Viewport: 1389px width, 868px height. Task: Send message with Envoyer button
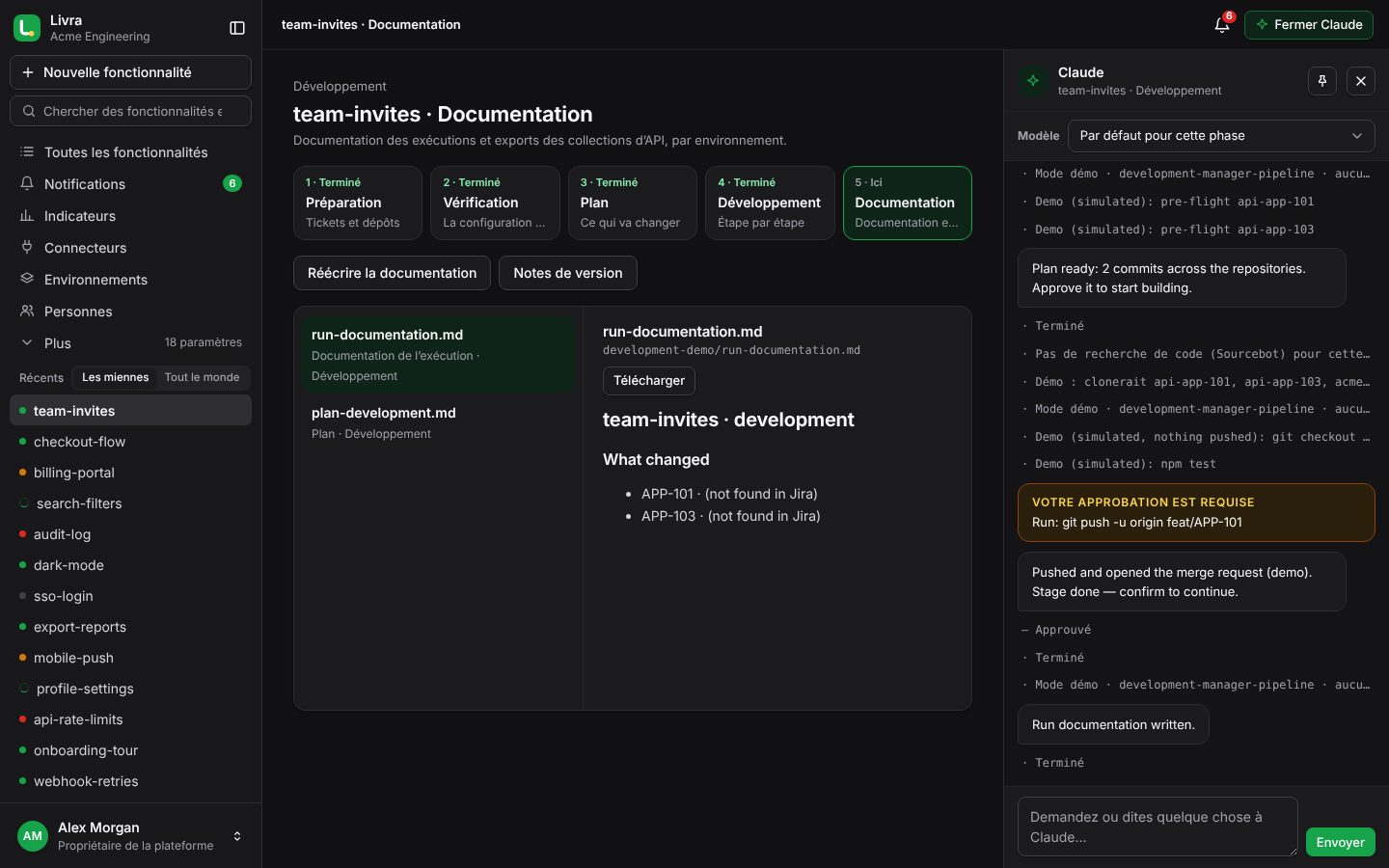pos(1341,842)
